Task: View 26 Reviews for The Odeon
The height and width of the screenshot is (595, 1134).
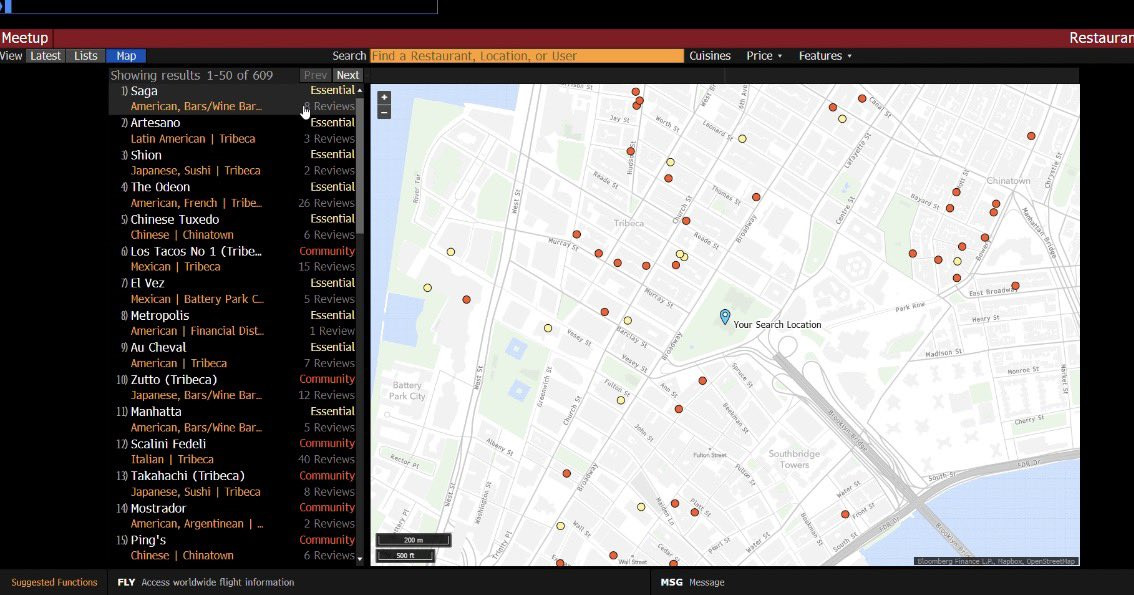Action: coord(326,203)
